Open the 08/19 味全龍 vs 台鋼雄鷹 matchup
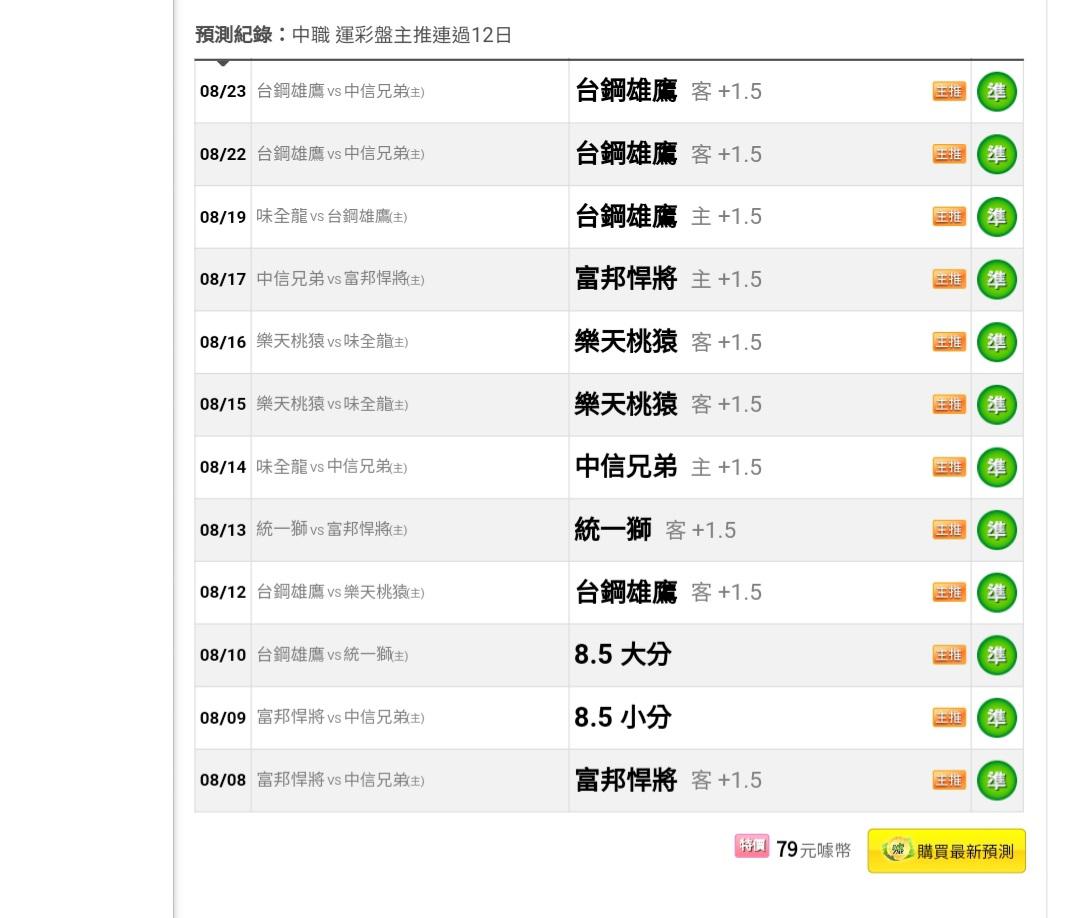This screenshot has width=1080, height=918. [x=332, y=217]
